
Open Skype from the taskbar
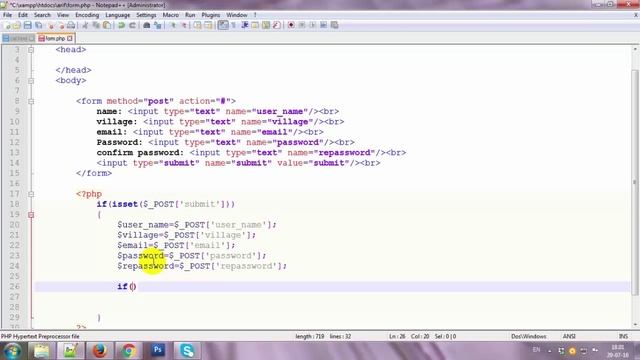coord(187,351)
